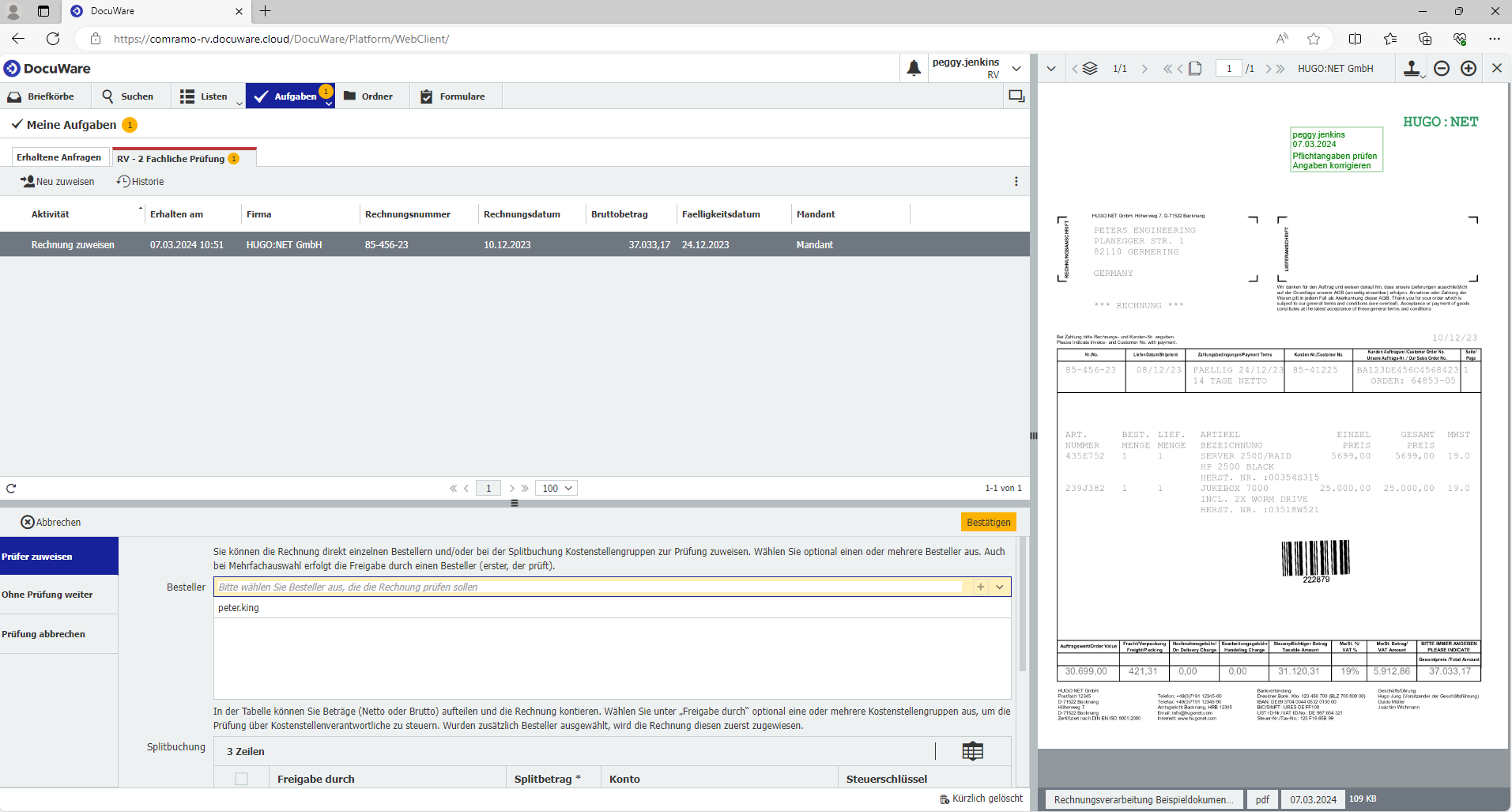The height and width of the screenshot is (812, 1512).
Task: Open the browser new tab plus button
Action: pos(266,11)
